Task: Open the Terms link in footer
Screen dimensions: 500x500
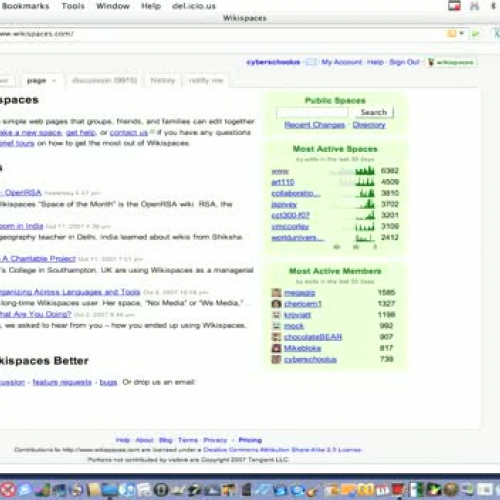Action: pos(188,440)
